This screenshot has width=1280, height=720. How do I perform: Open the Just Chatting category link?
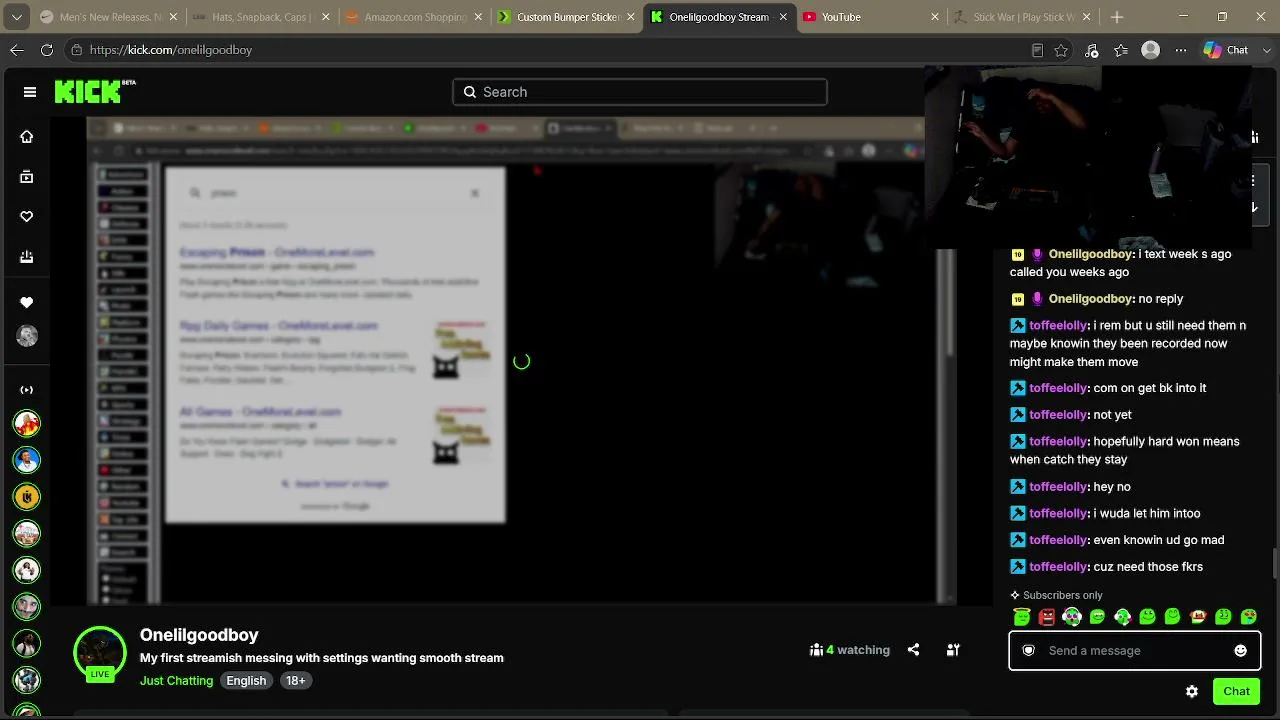tap(176, 681)
